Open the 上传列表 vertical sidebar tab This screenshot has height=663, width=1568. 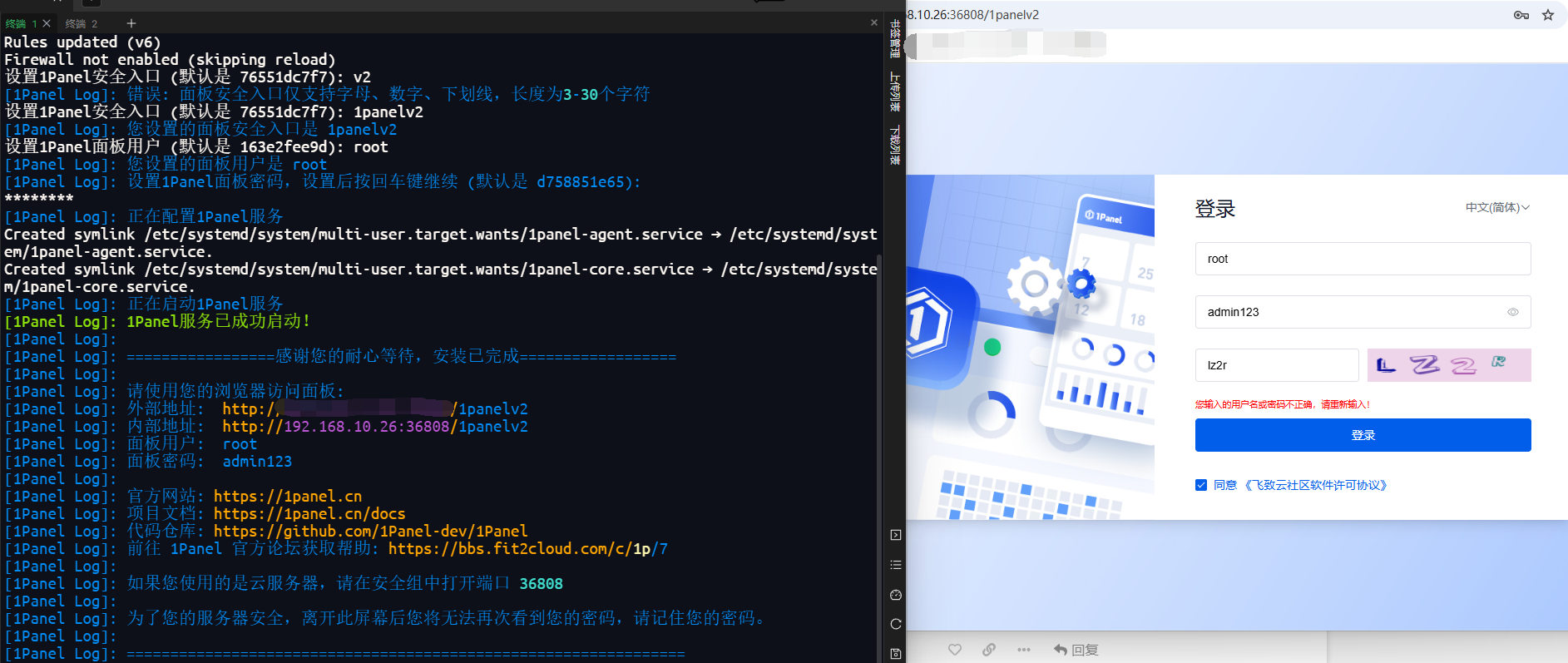[895, 92]
